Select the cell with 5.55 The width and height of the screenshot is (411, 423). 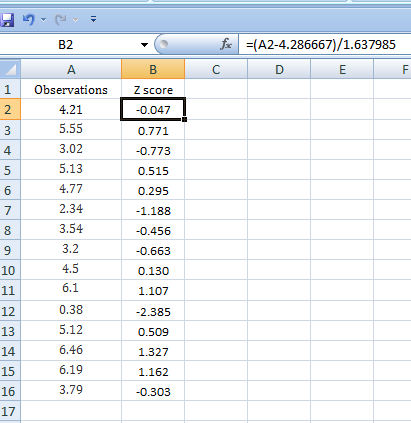point(71,129)
